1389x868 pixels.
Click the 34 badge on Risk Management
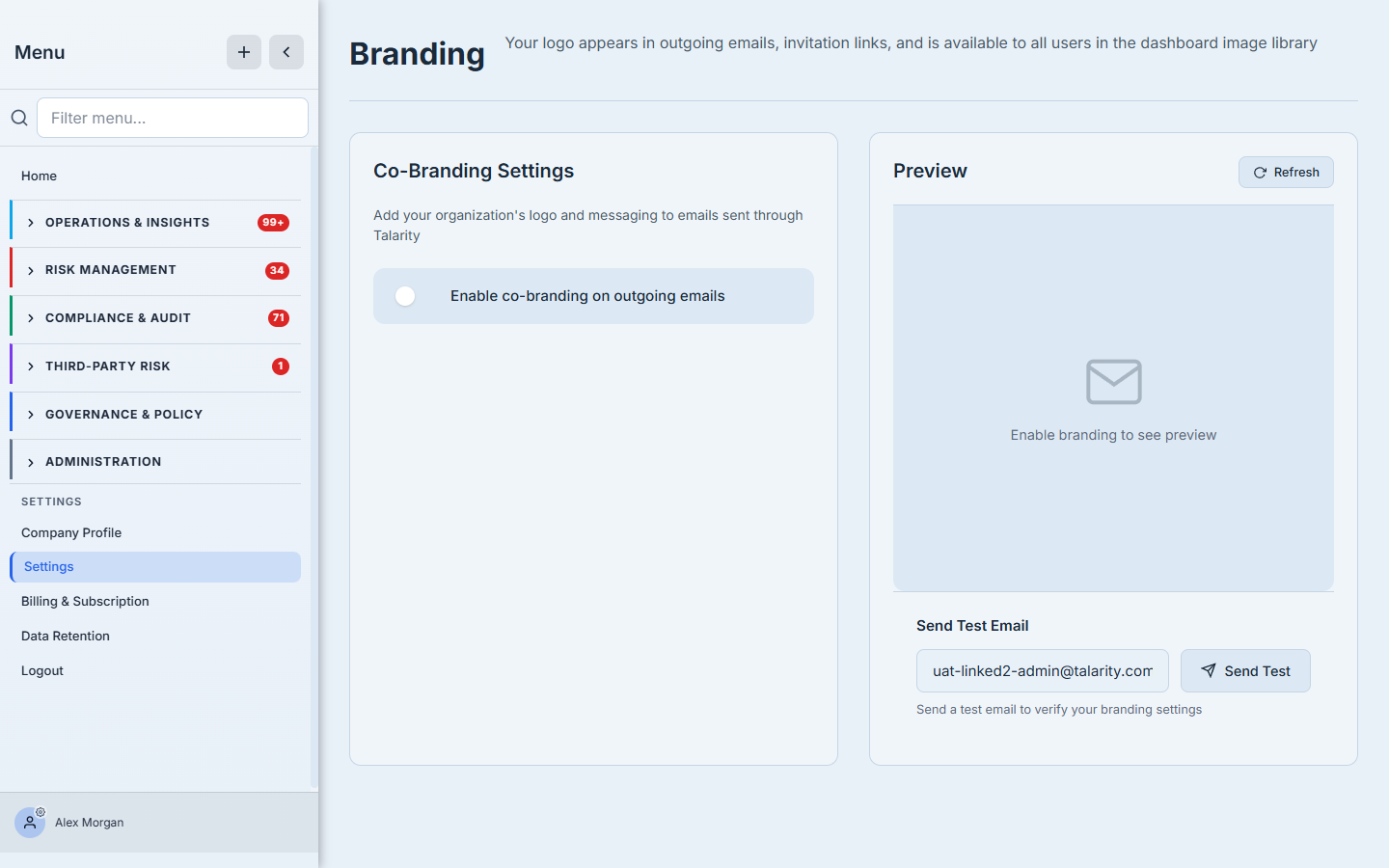277,271
